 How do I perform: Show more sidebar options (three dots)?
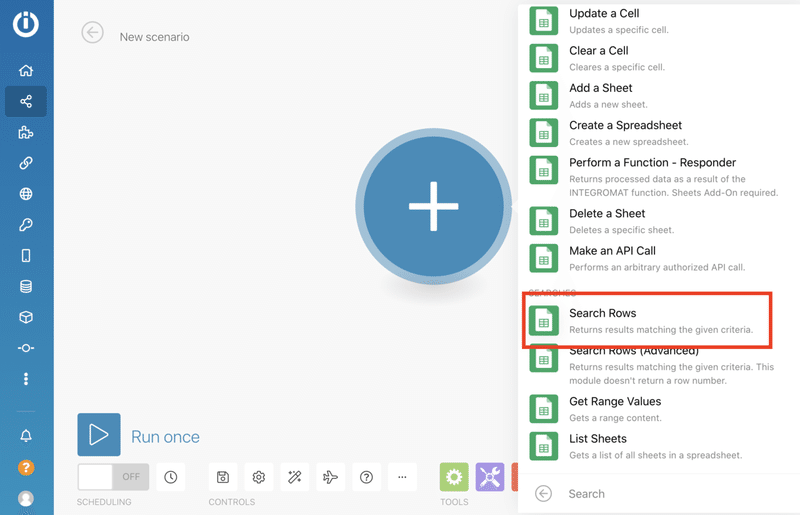(x=26, y=379)
